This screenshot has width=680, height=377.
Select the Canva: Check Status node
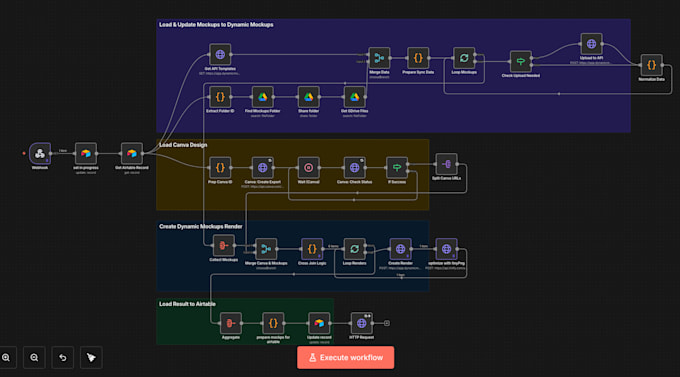tap(354, 167)
